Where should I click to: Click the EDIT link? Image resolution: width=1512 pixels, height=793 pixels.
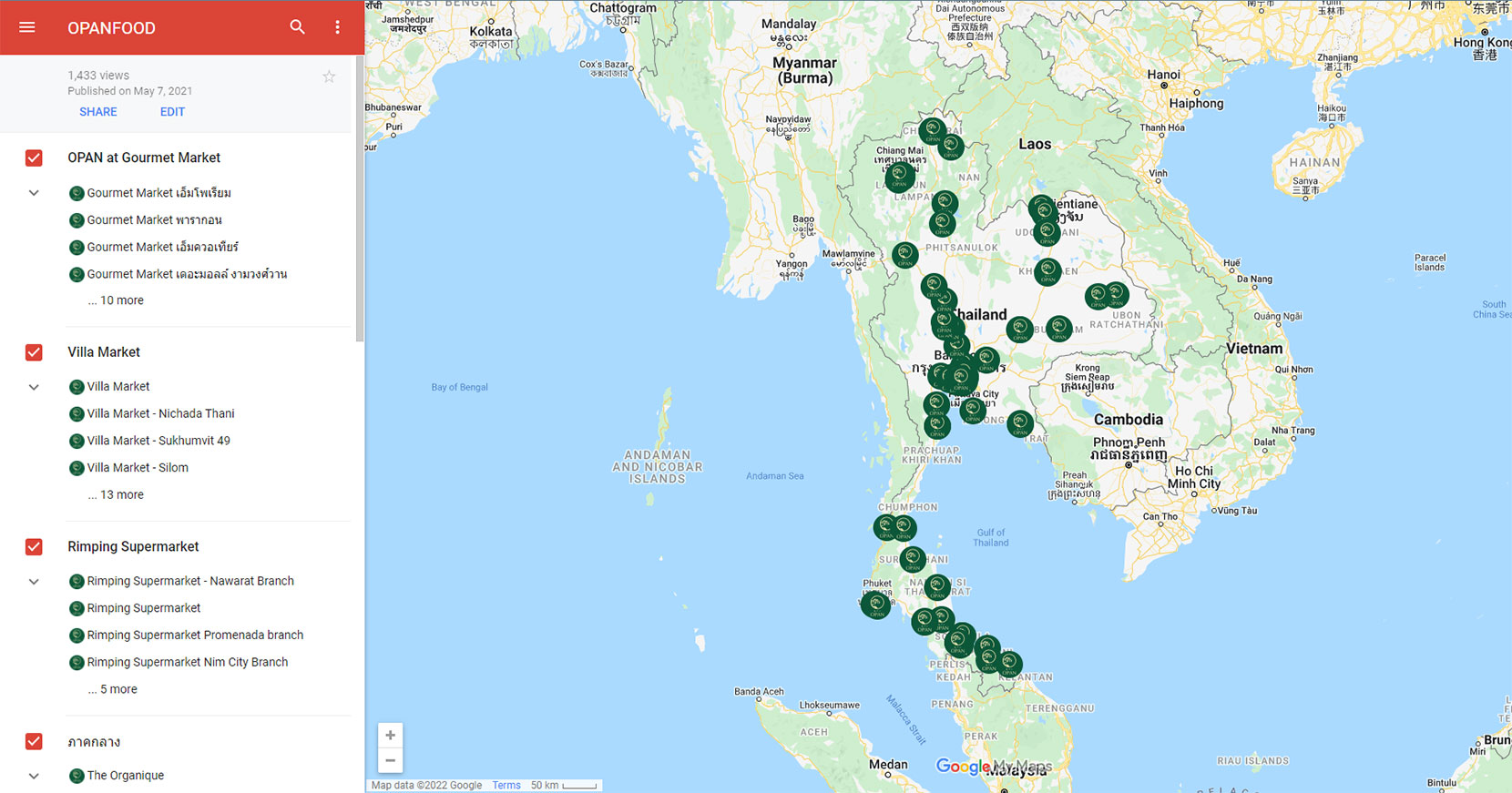(172, 112)
